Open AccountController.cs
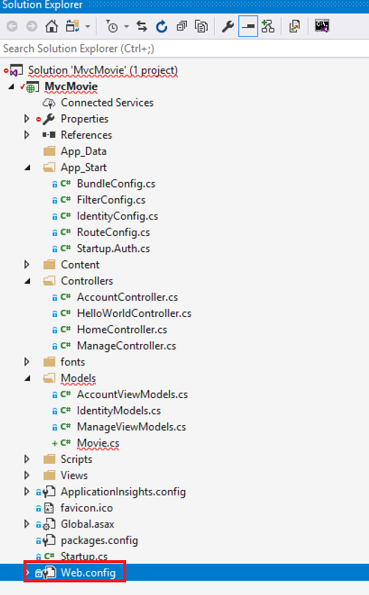This screenshot has height=595, width=369. [128, 297]
